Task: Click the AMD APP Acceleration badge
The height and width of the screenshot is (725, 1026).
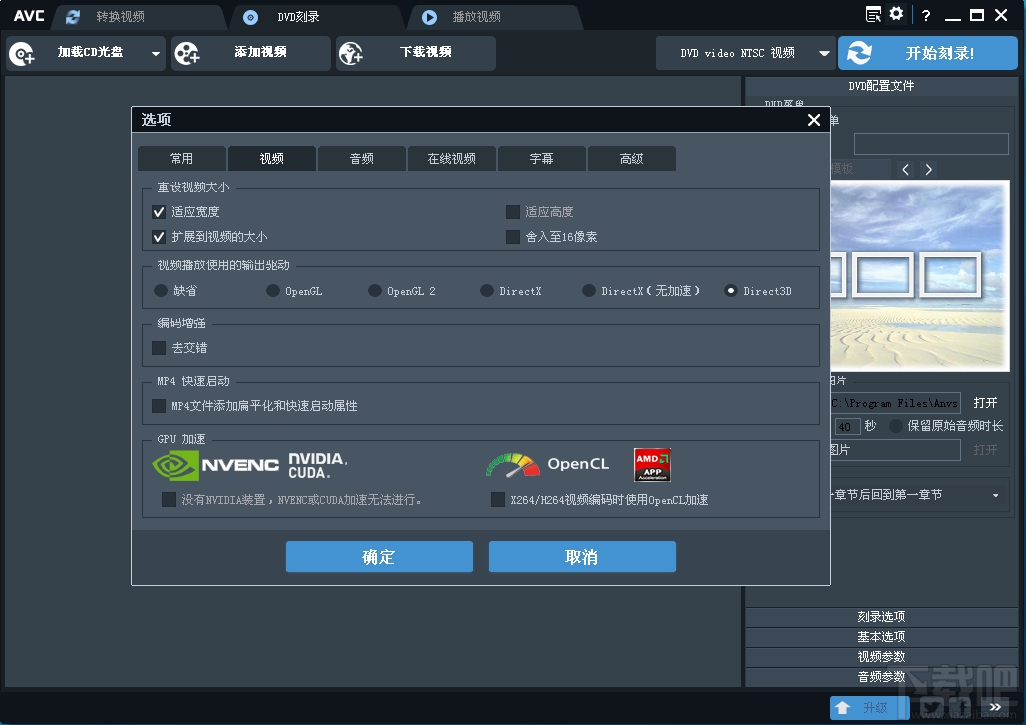Action: coord(653,464)
